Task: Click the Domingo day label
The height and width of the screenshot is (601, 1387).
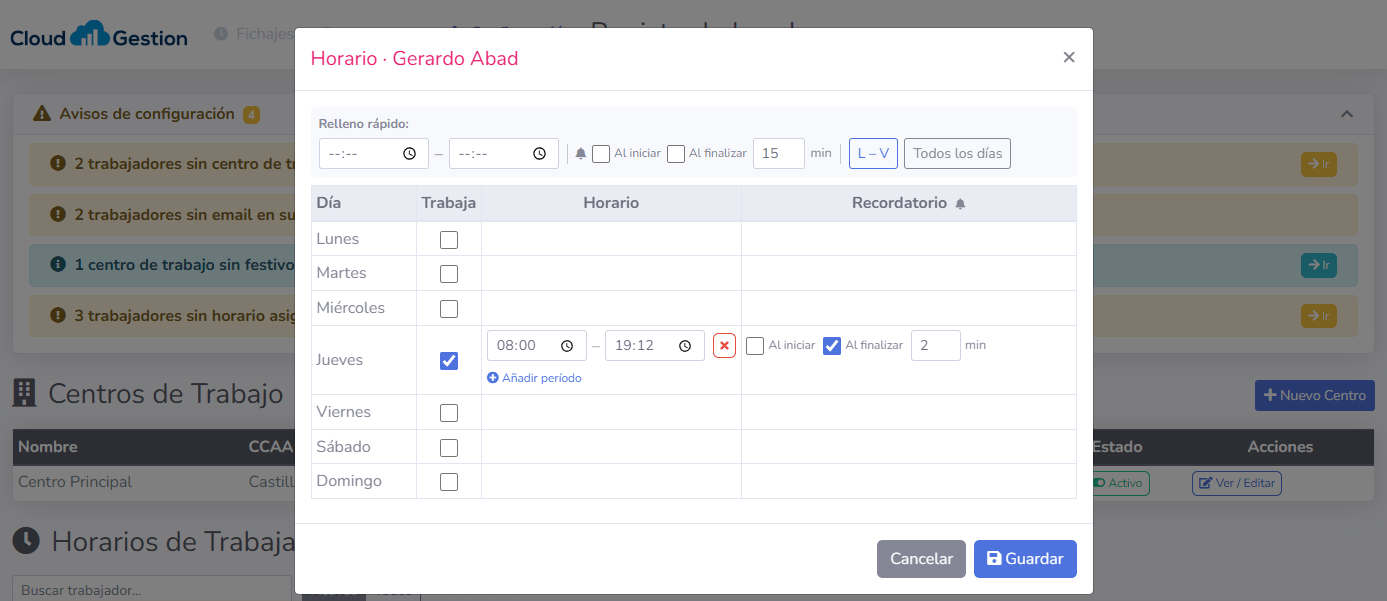Action: click(x=349, y=481)
